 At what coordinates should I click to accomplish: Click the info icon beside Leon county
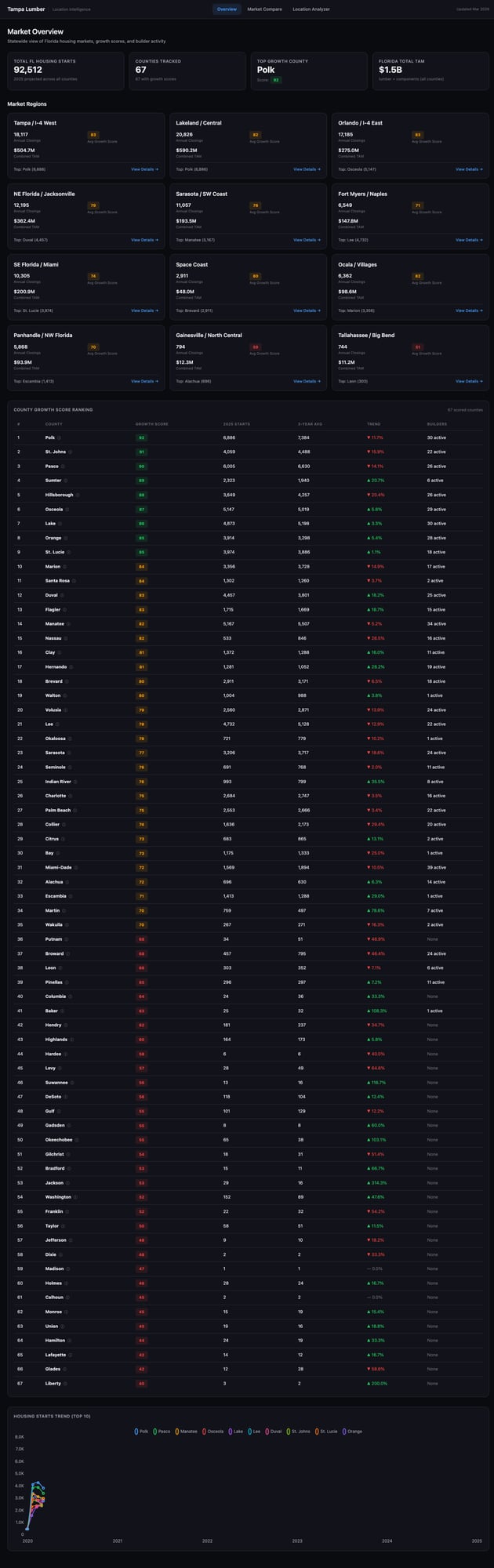click(60, 967)
